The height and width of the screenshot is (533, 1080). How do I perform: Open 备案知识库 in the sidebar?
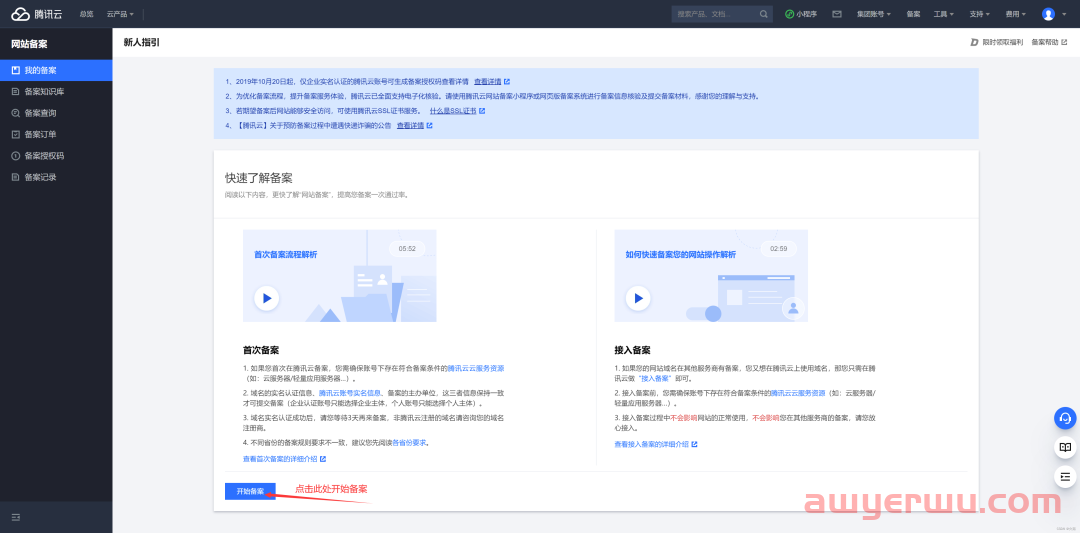click(x=56, y=92)
